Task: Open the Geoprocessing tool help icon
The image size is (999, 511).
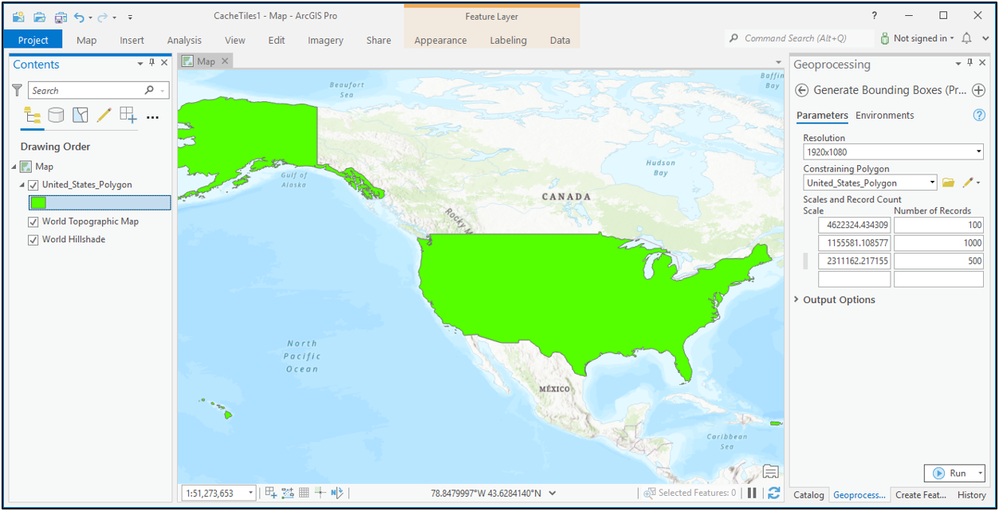Action: [x=979, y=115]
